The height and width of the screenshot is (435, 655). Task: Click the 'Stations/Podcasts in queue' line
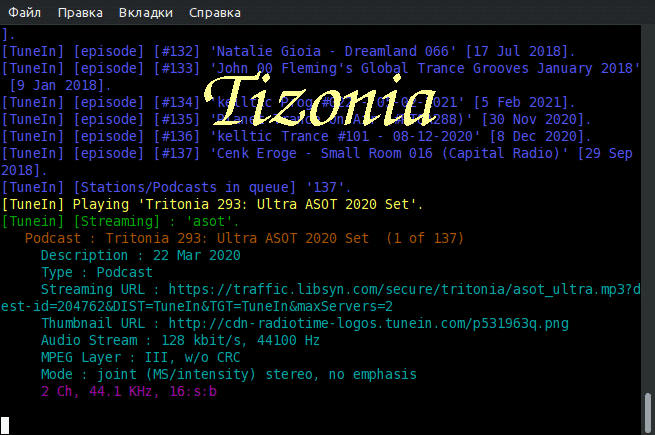click(176, 187)
